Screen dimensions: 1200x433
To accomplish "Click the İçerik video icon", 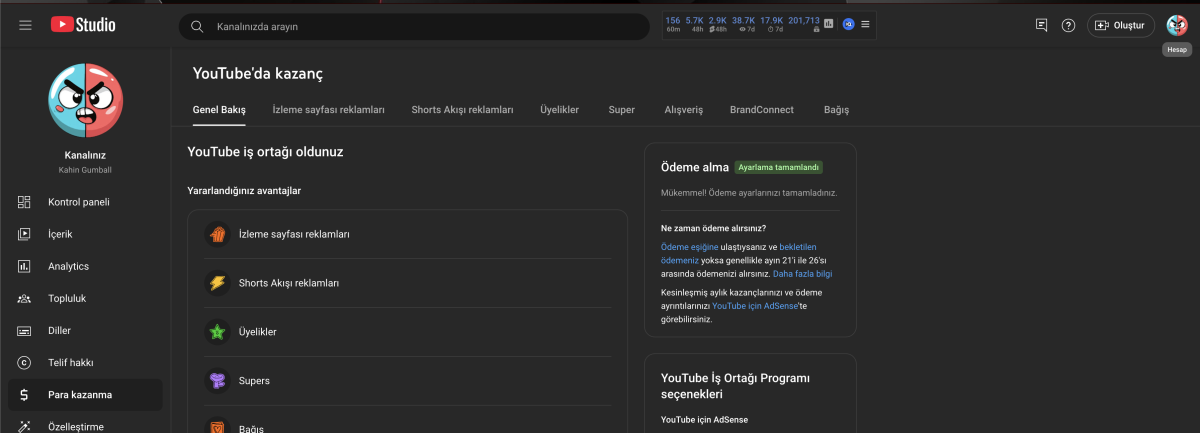I will [24, 234].
